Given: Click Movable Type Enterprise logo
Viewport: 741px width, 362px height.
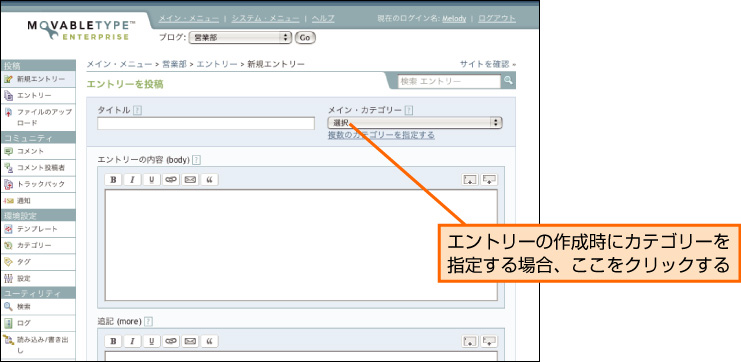Looking at the screenshot, I should pyautogui.click(x=81, y=30).
